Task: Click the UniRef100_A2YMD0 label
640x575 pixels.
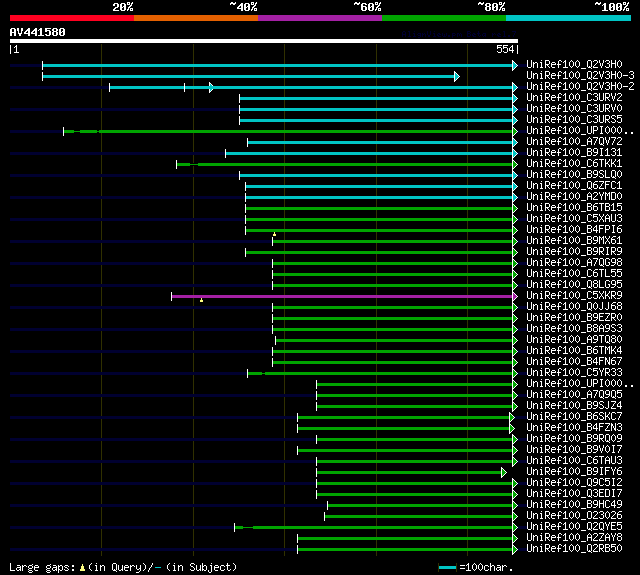Action: click(574, 197)
